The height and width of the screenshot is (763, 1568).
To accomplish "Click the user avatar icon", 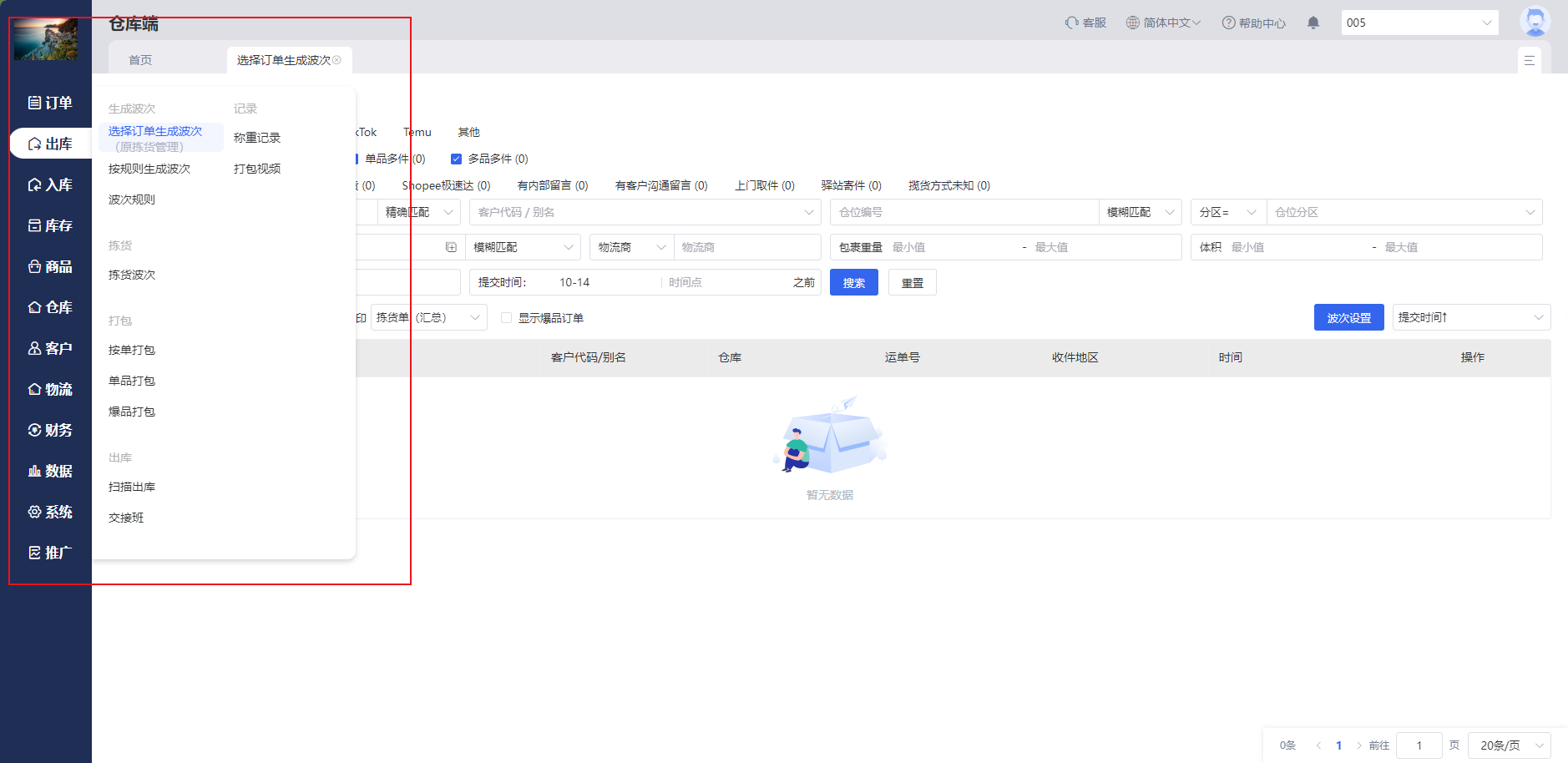I will click(1534, 22).
